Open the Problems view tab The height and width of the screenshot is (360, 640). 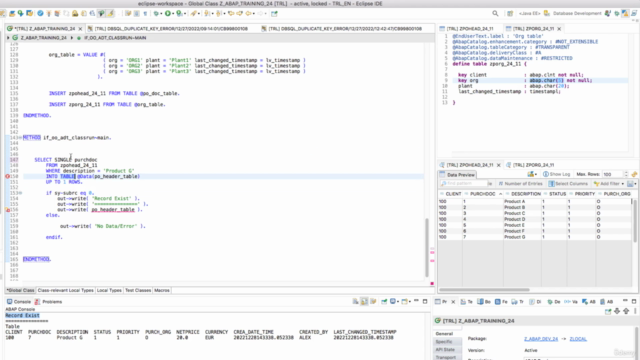tap(48, 302)
